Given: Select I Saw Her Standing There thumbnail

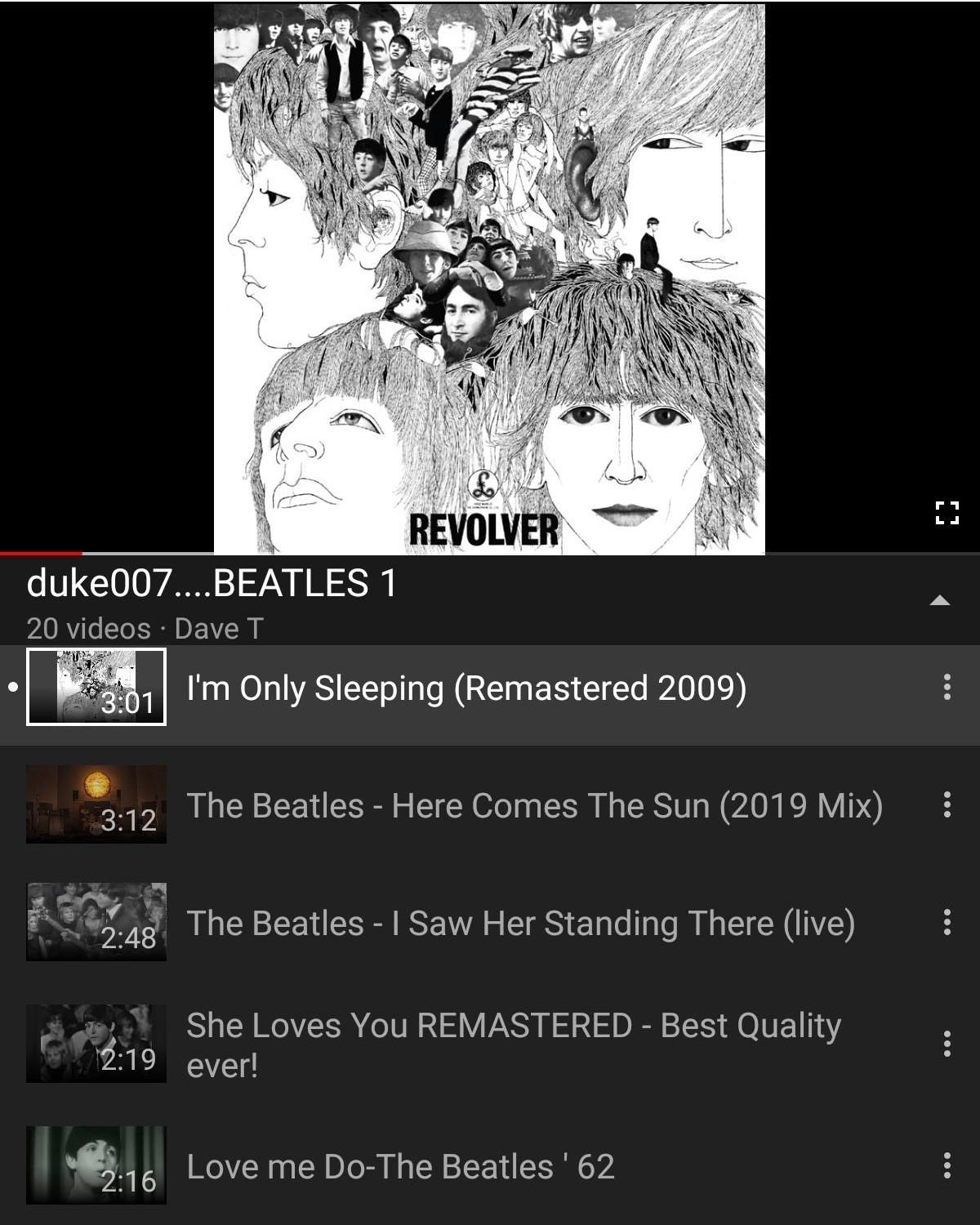Looking at the screenshot, I should pos(96,922).
